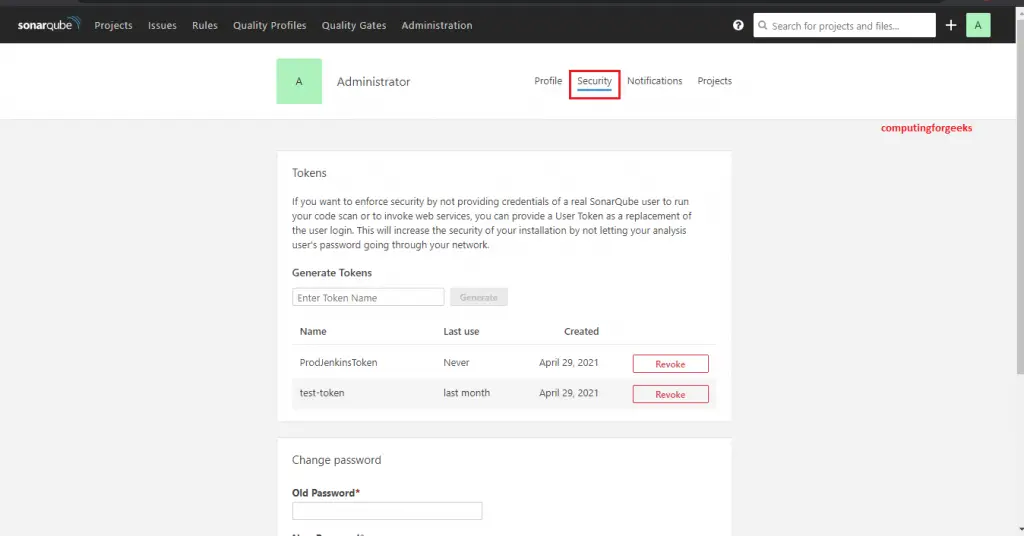Viewport: 1024px width, 536px height.
Task: Switch to the Notifications tab
Action: tap(654, 81)
